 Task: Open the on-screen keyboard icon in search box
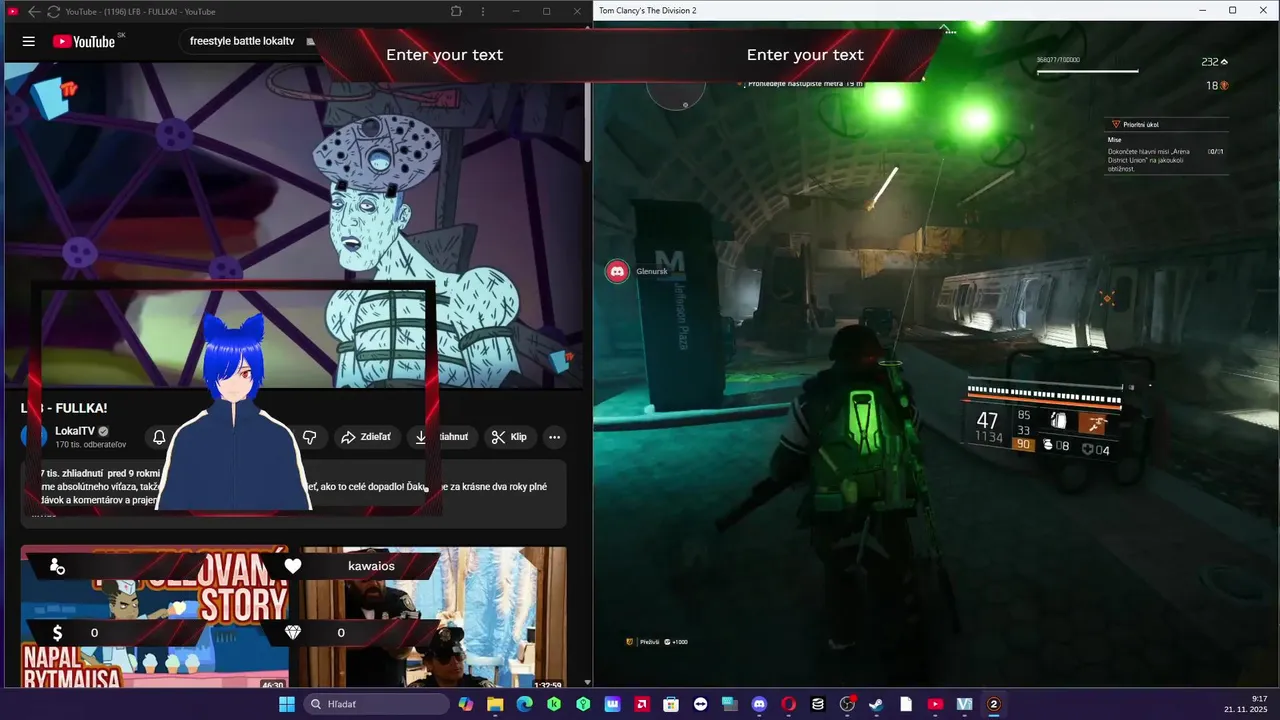pyautogui.click(x=311, y=42)
